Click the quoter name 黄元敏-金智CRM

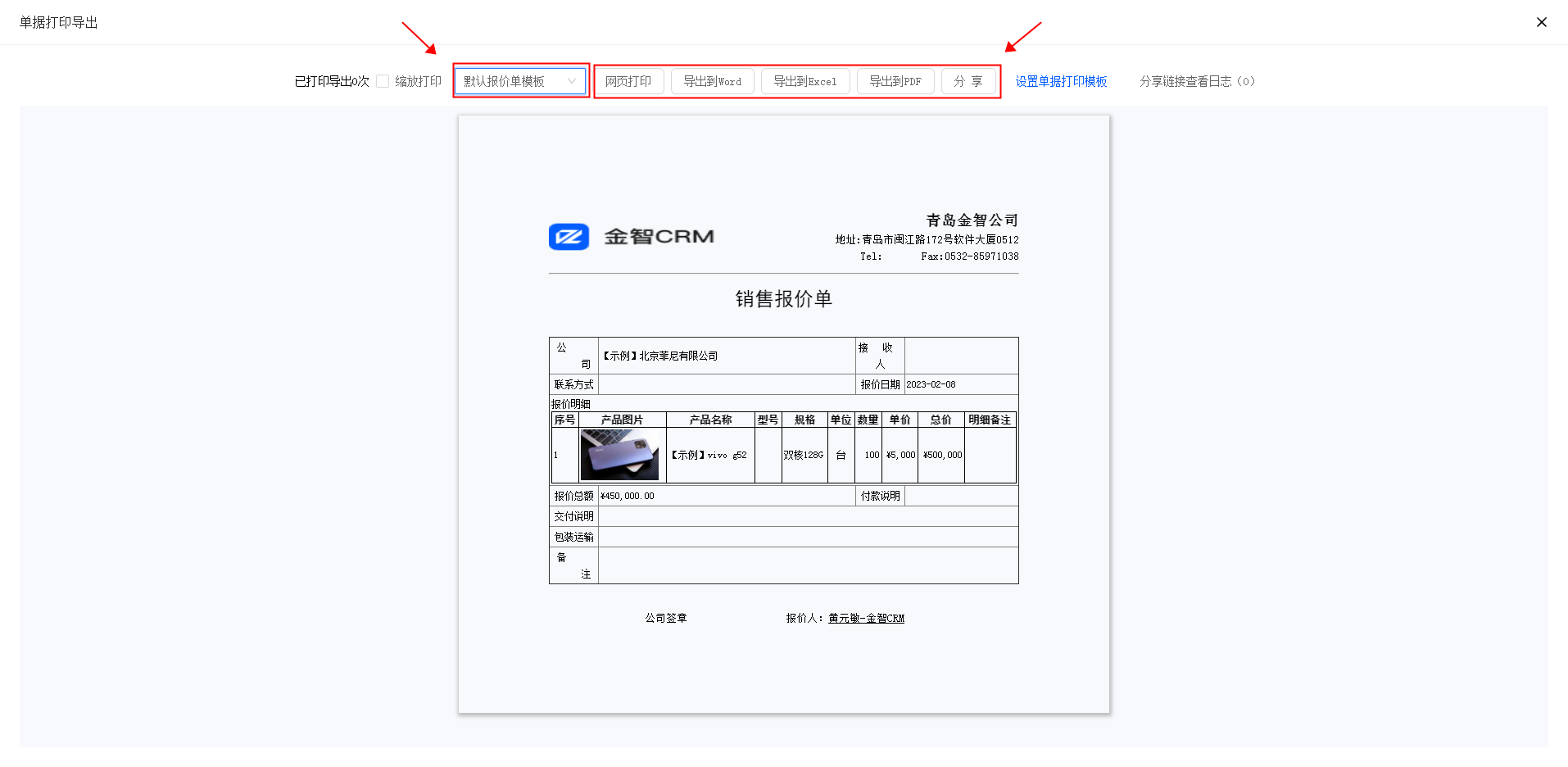pos(866,618)
